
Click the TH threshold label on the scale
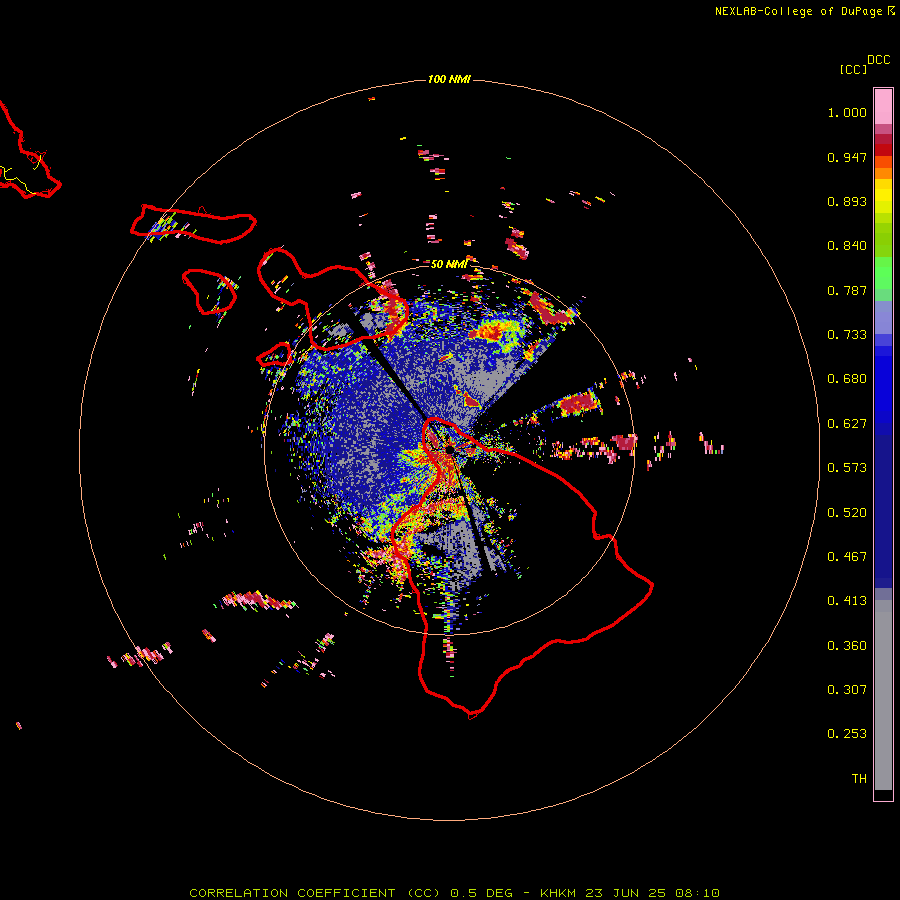click(x=859, y=779)
